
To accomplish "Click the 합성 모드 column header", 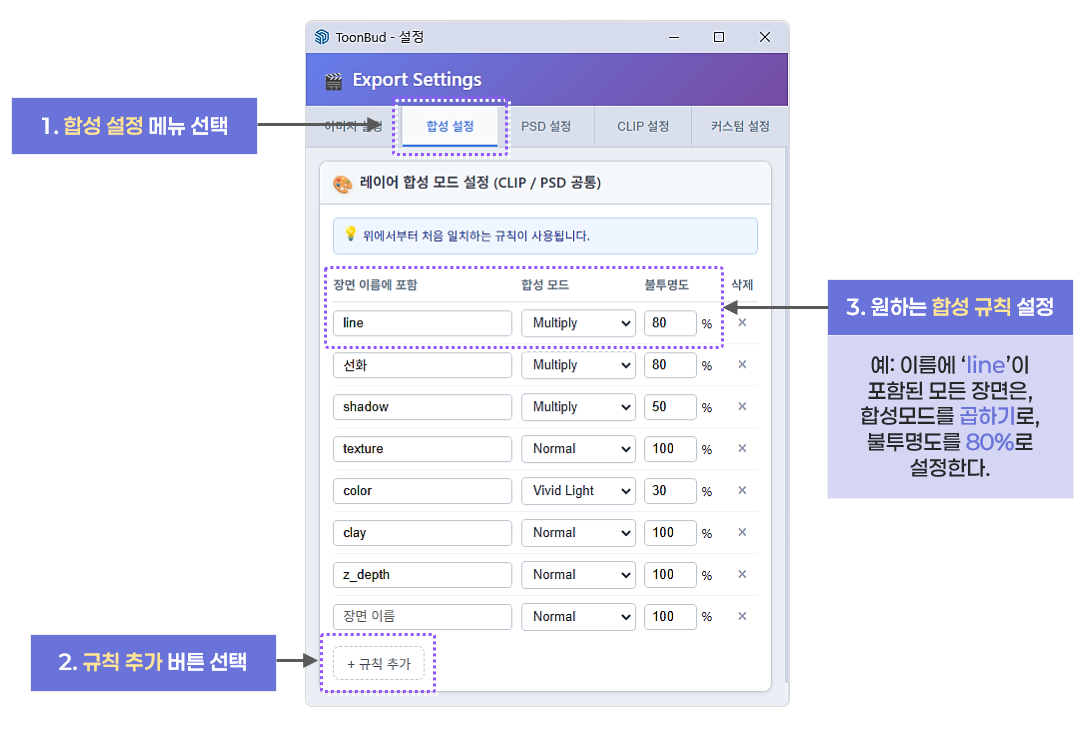I will tap(545, 284).
